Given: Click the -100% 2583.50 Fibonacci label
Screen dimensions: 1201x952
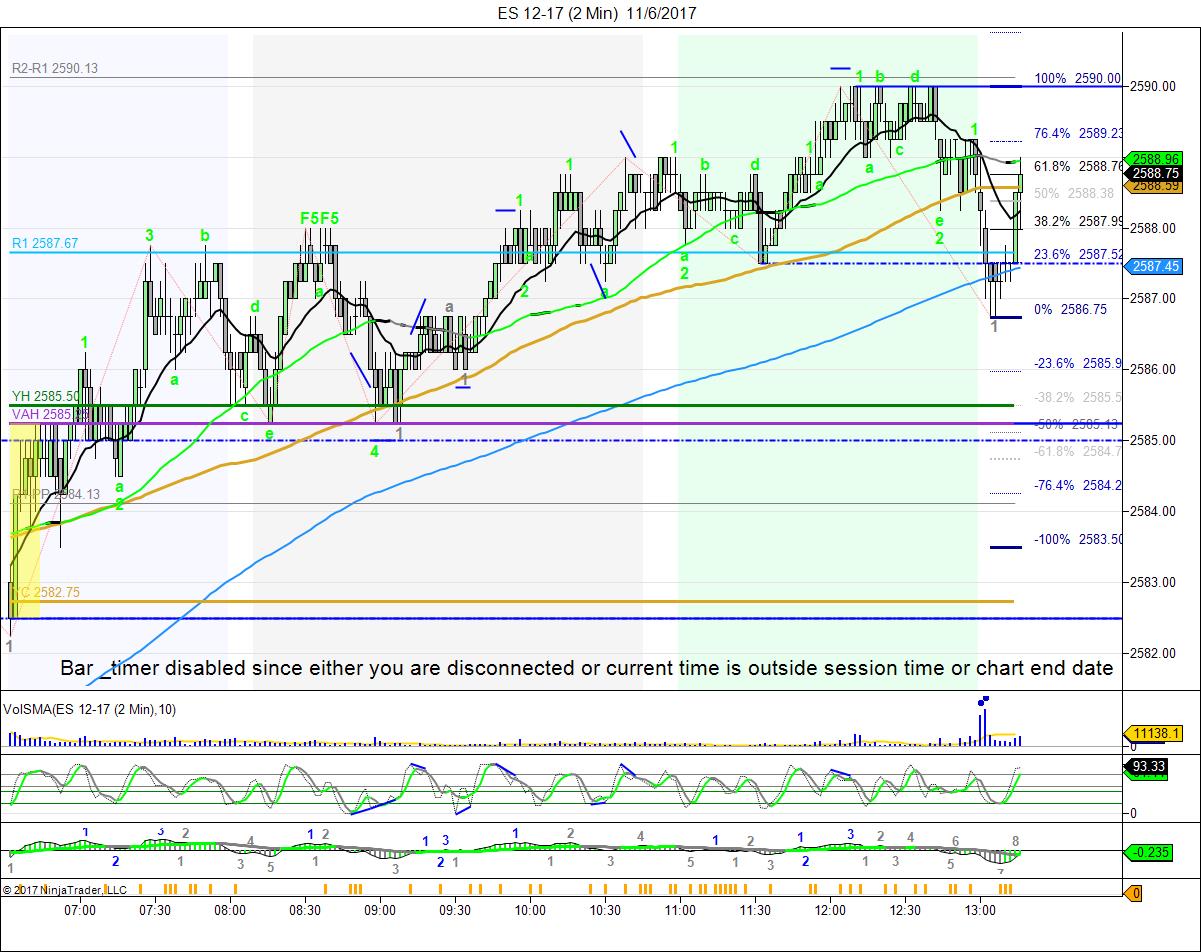Looking at the screenshot, I should [1077, 539].
